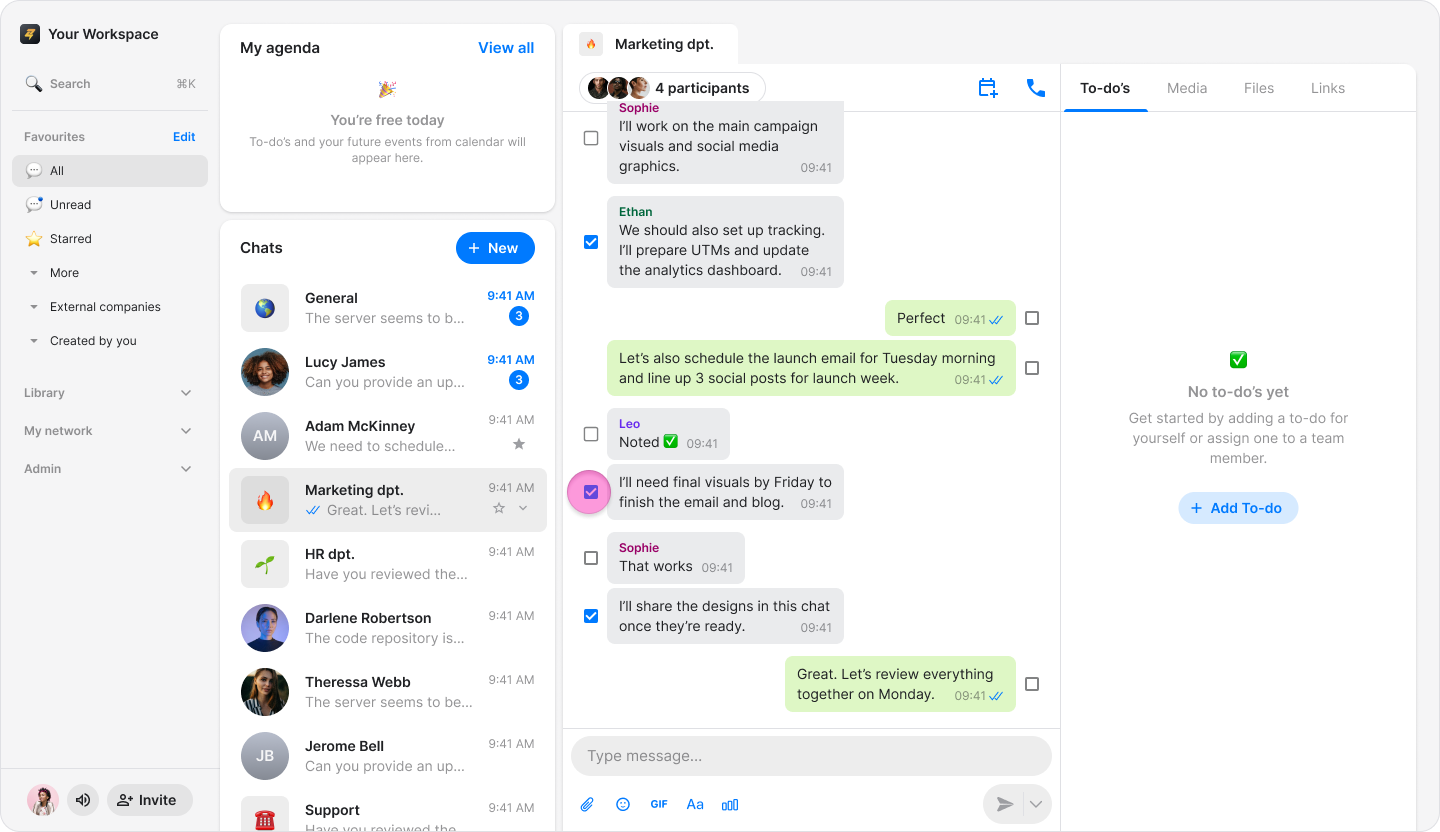The height and width of the screenshot is (832, 1440).
Task: Check the box next to launch email message
Action: (x=1032, y=368)
